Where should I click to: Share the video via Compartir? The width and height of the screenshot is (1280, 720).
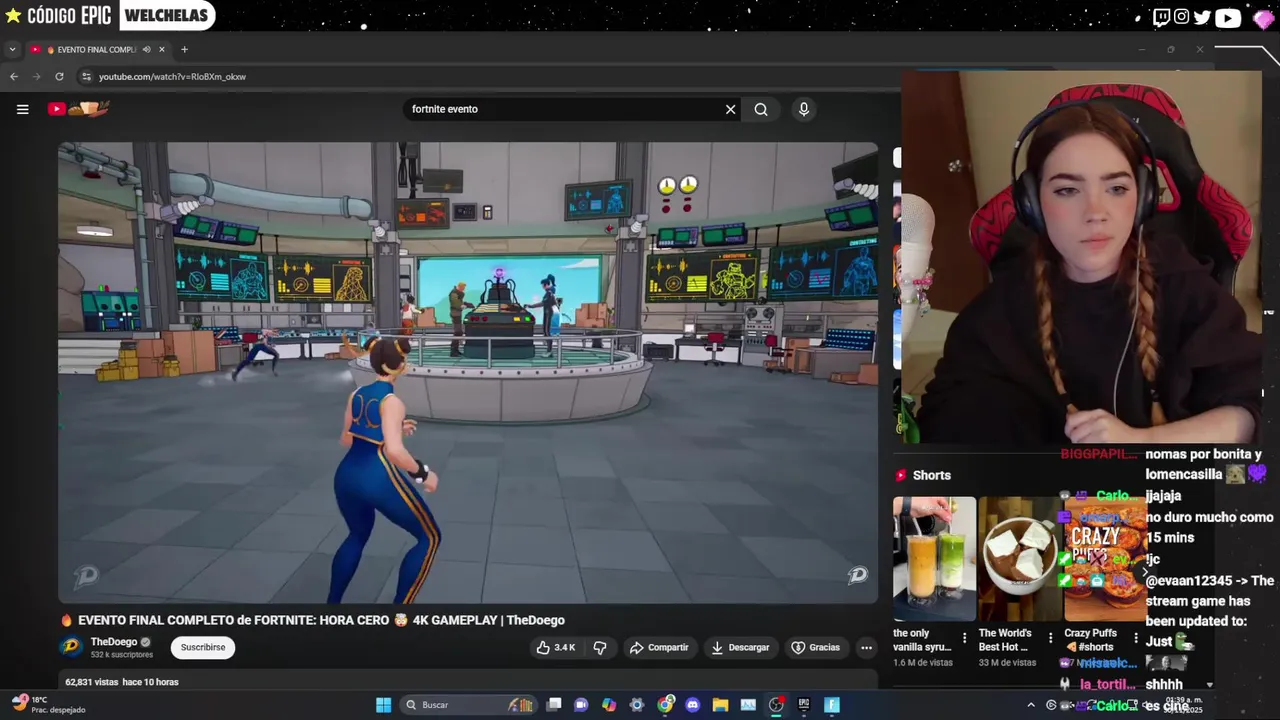point(659,647)
